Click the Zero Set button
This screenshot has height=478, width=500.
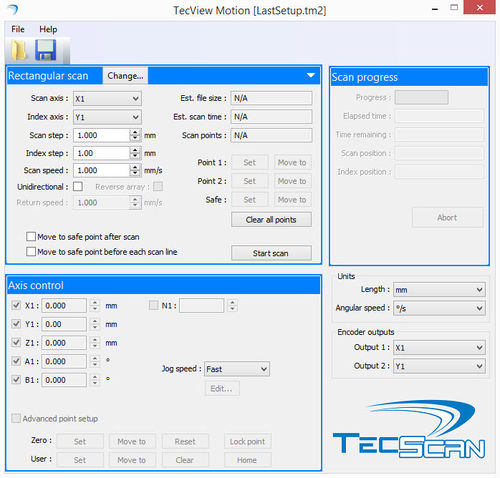(x=80, y=442)
